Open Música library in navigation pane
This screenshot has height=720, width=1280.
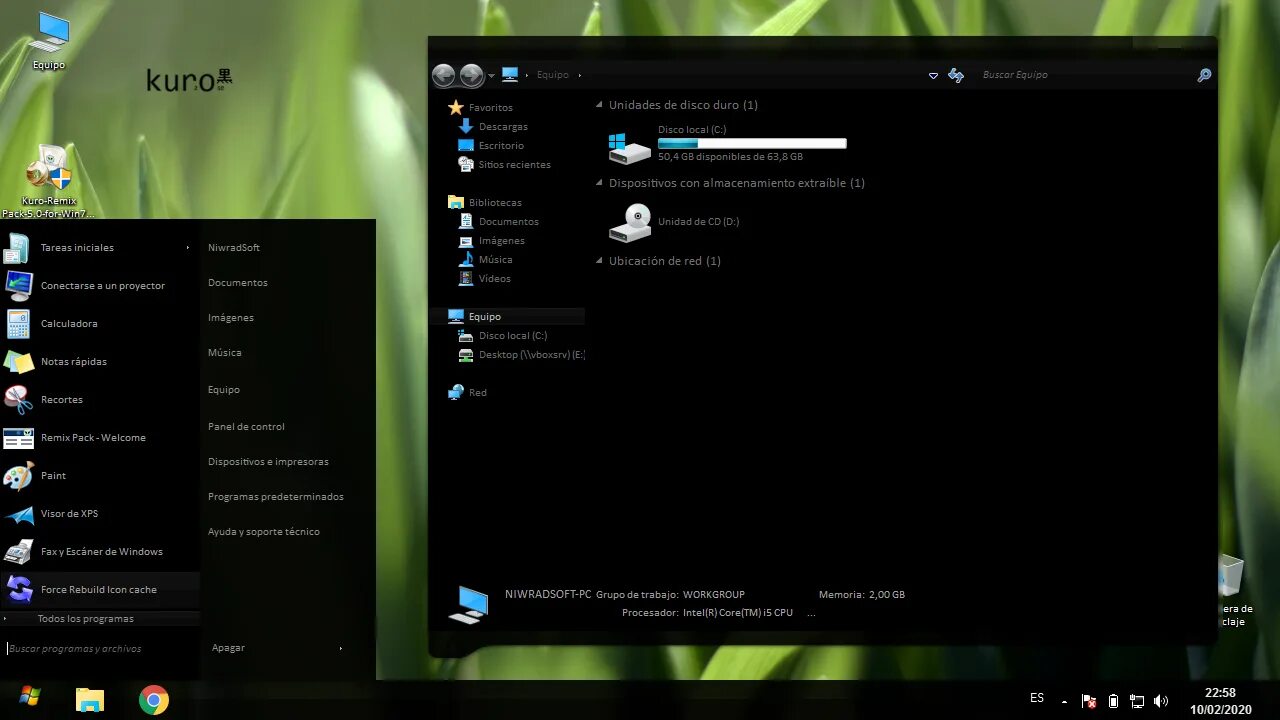tap(495, 259)
